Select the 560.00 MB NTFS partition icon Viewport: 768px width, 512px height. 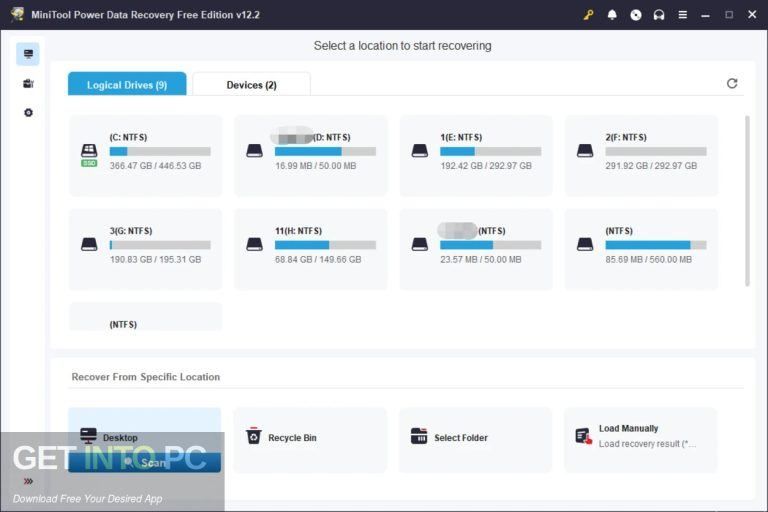[585, 244]
